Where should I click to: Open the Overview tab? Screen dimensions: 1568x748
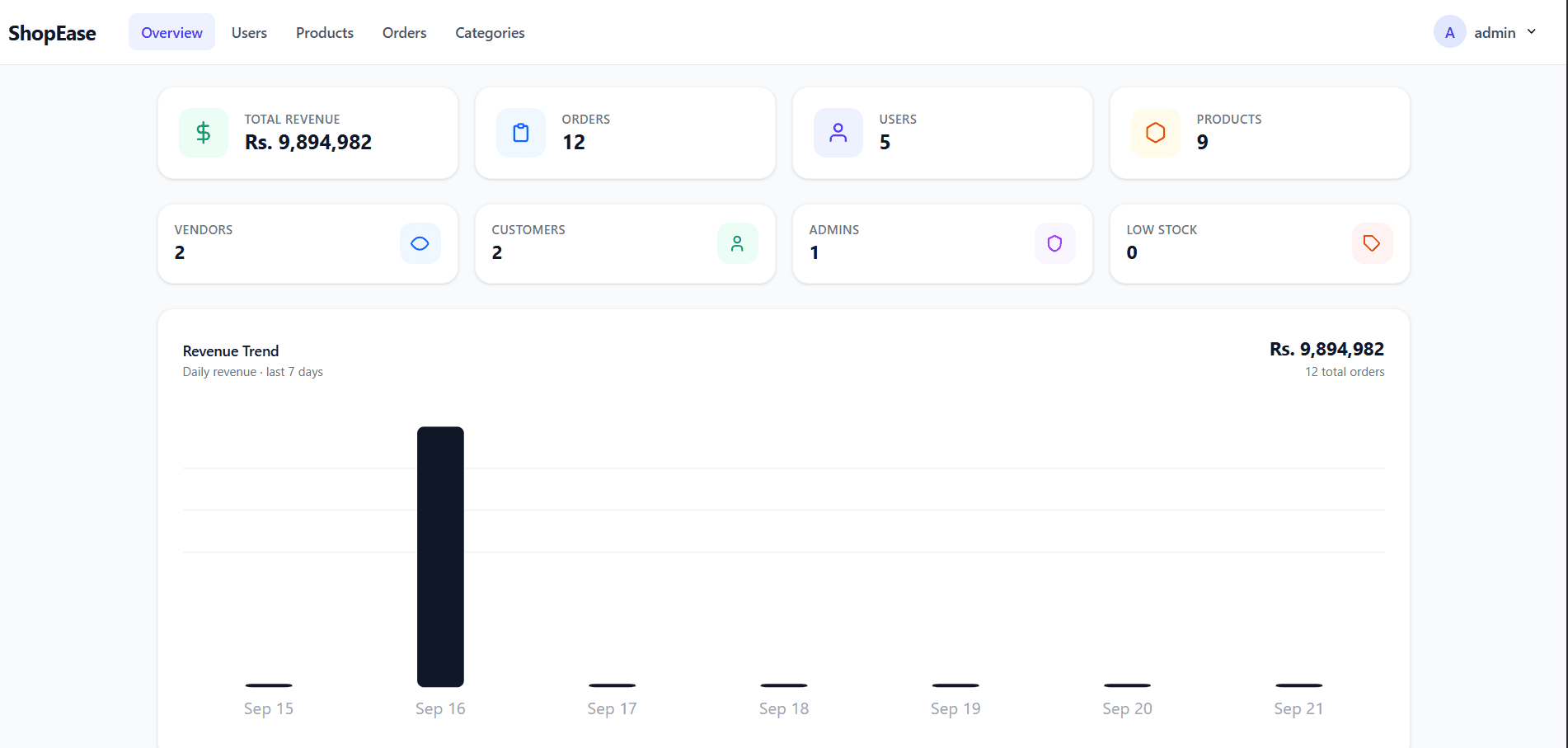point(171,32)
